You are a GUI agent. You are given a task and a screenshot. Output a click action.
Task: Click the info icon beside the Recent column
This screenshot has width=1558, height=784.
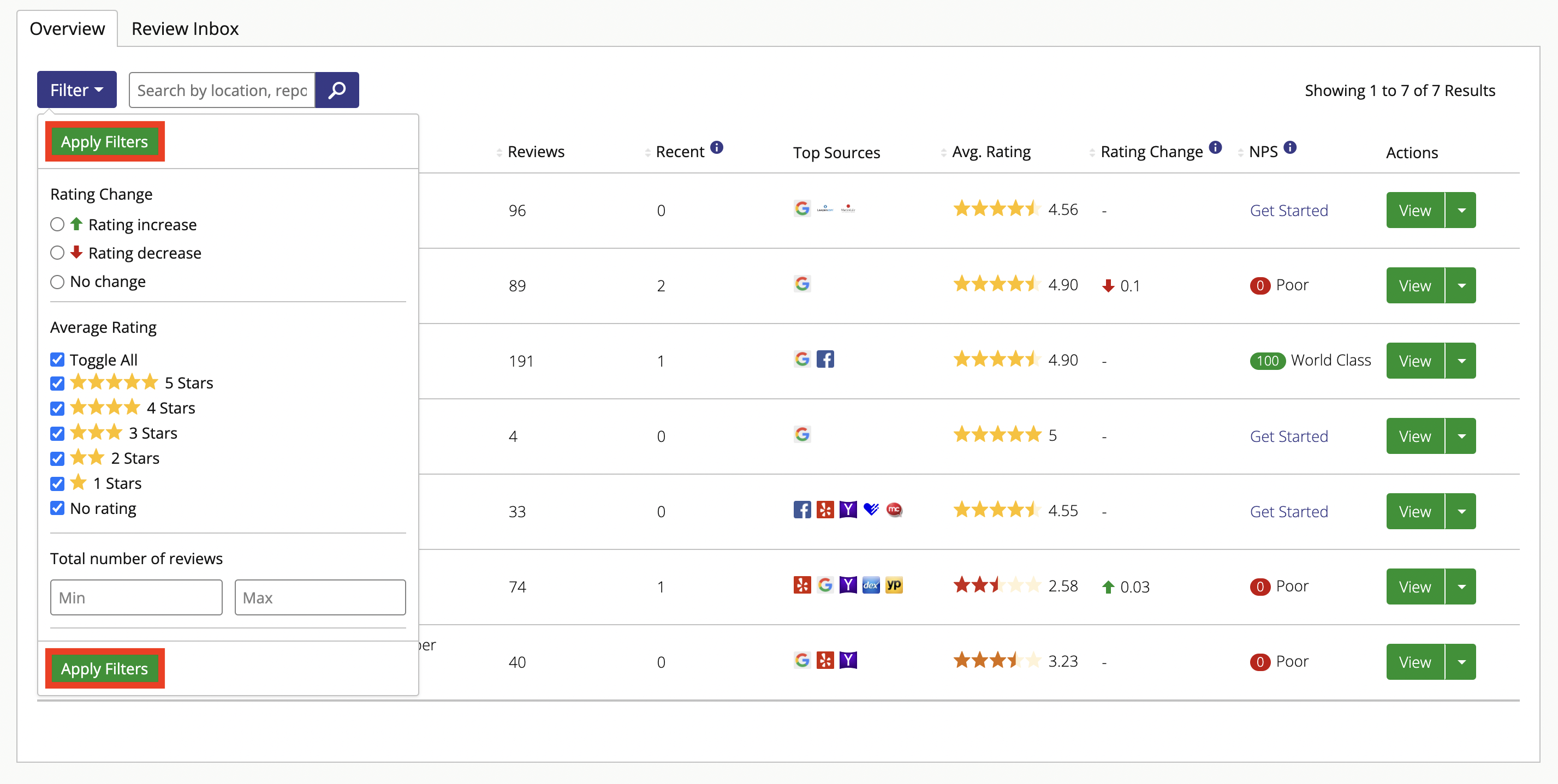coord(717,147)
